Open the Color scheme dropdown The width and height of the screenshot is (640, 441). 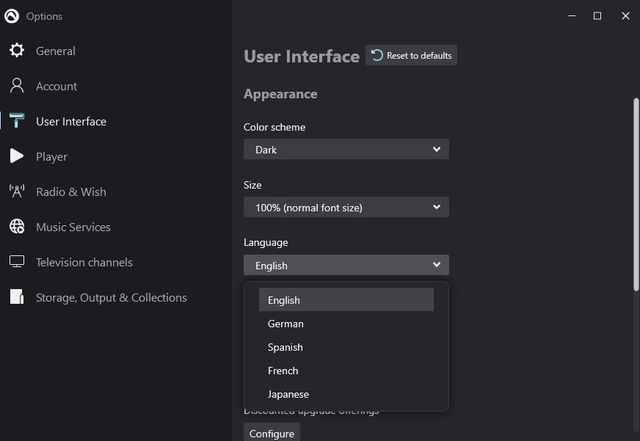click(346, 149)
